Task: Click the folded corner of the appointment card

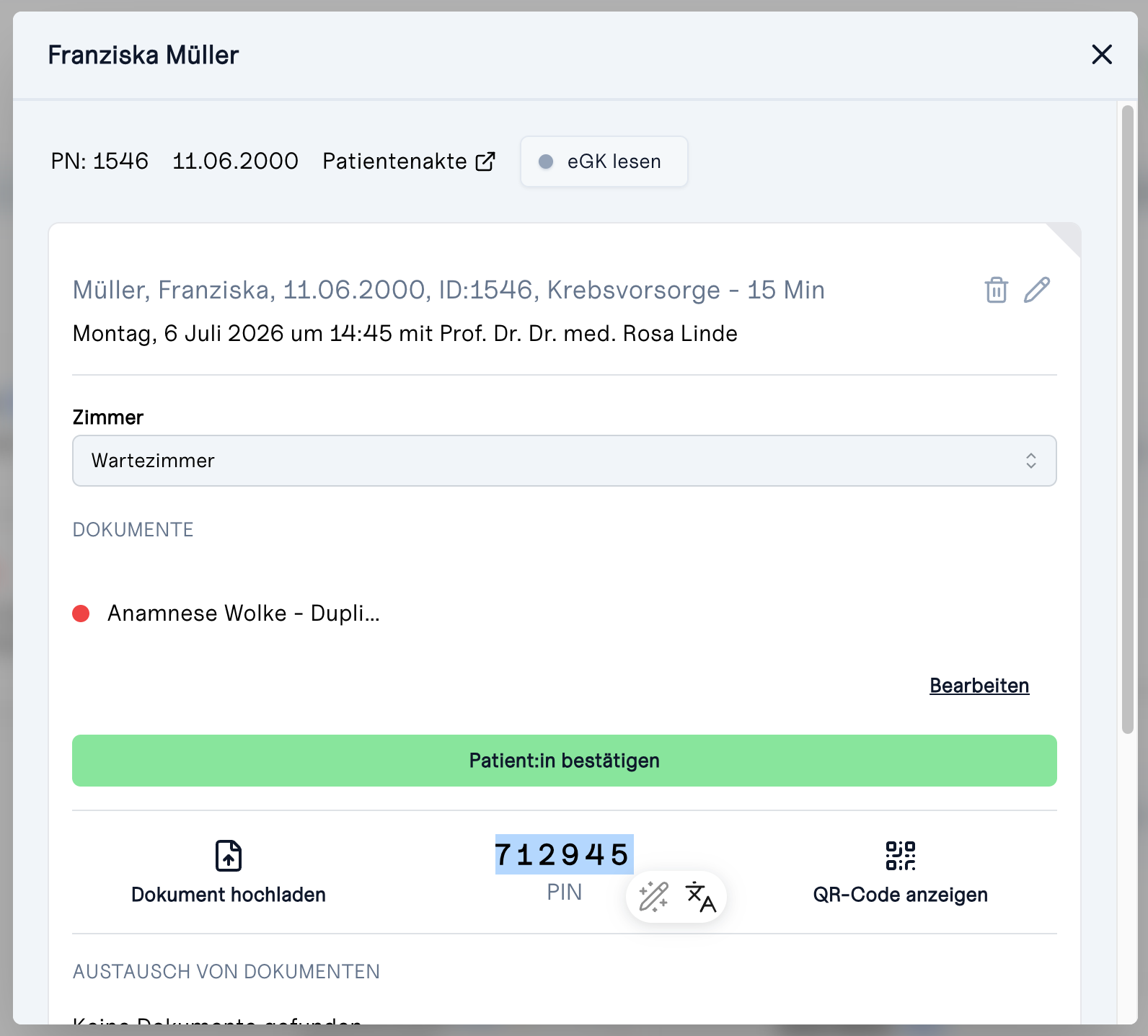Action: (1068, 236)
